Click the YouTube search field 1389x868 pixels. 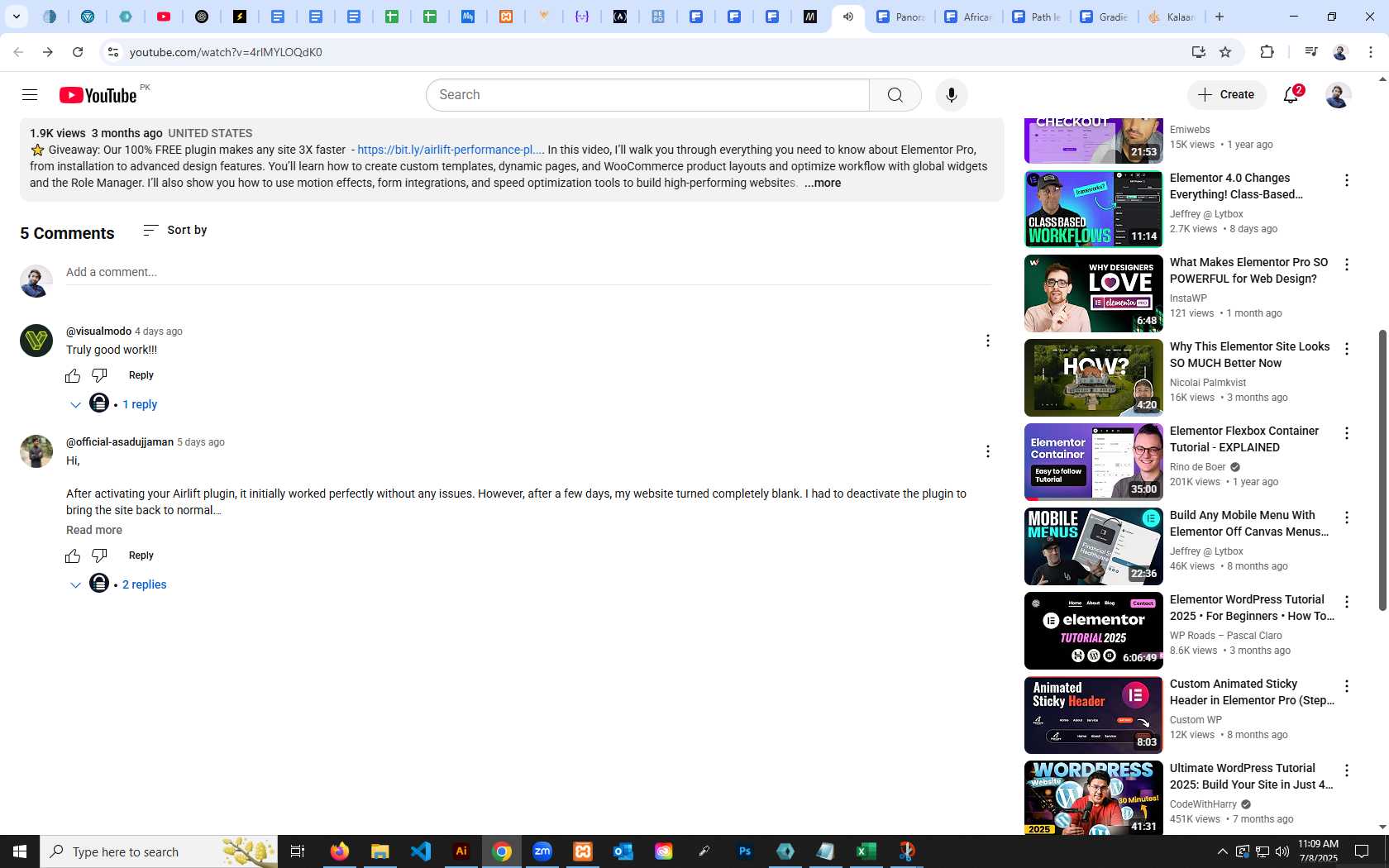(x=648, y=95)
